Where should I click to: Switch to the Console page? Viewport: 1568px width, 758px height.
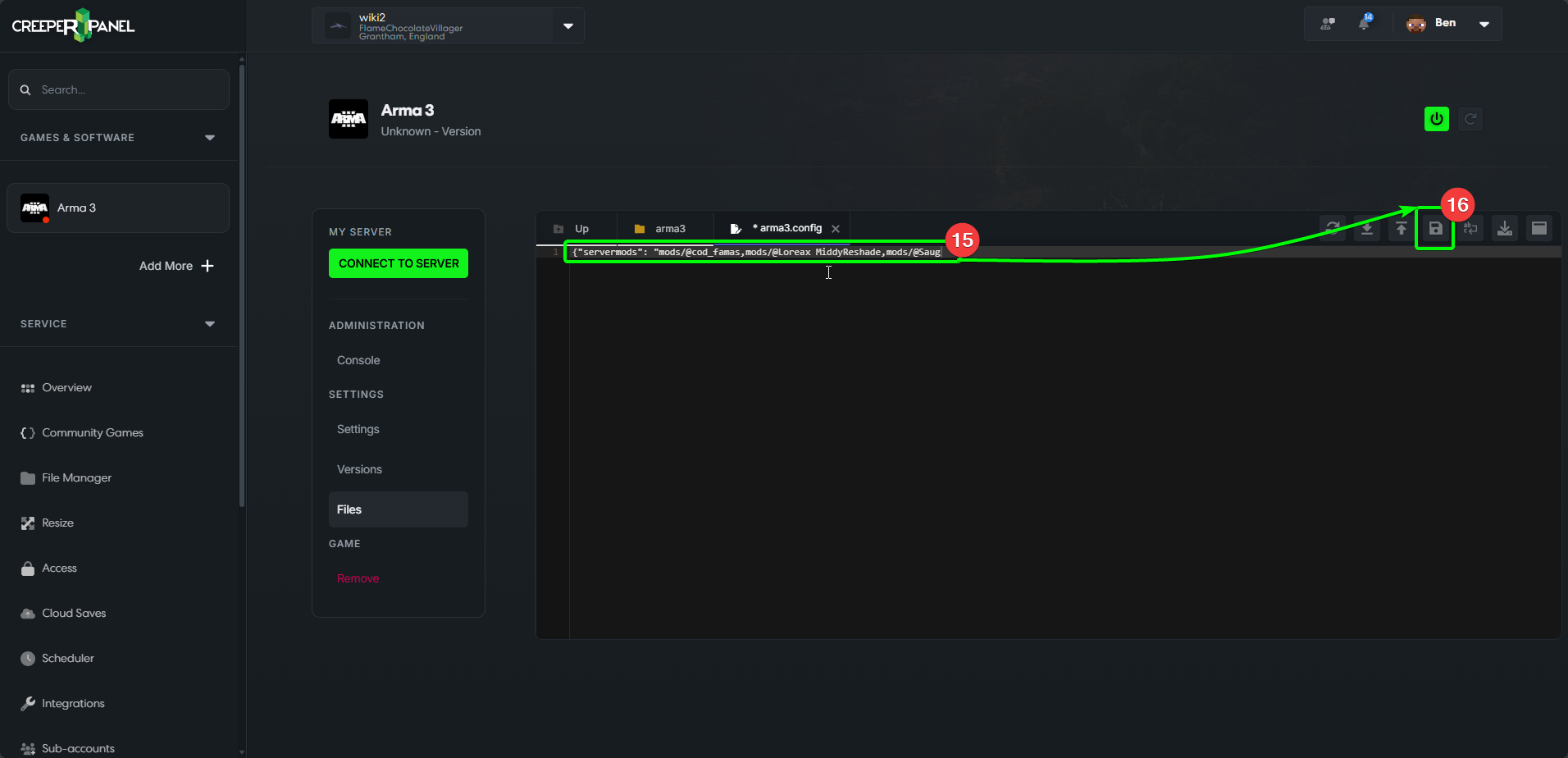click(358, 359)
